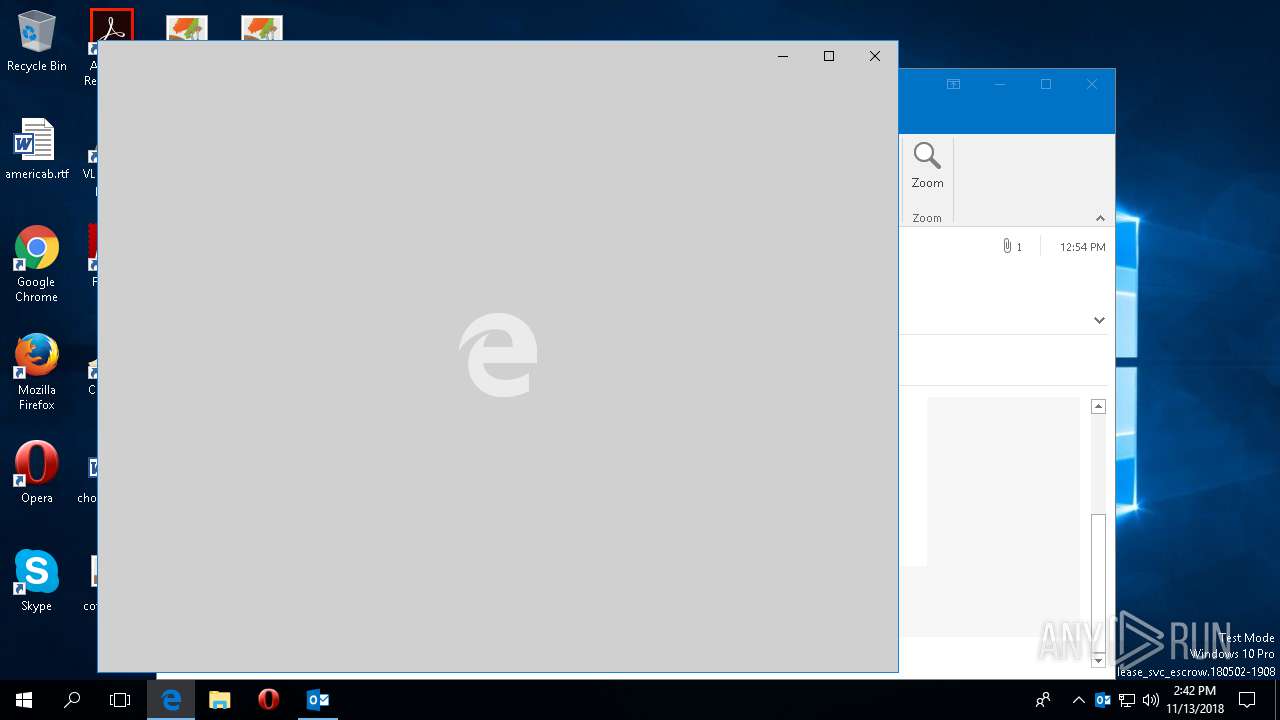This screenshot has width=1280, height=720.
Task: Click Outlook message scrollbar up arrow
Action: coord(1098,406)
